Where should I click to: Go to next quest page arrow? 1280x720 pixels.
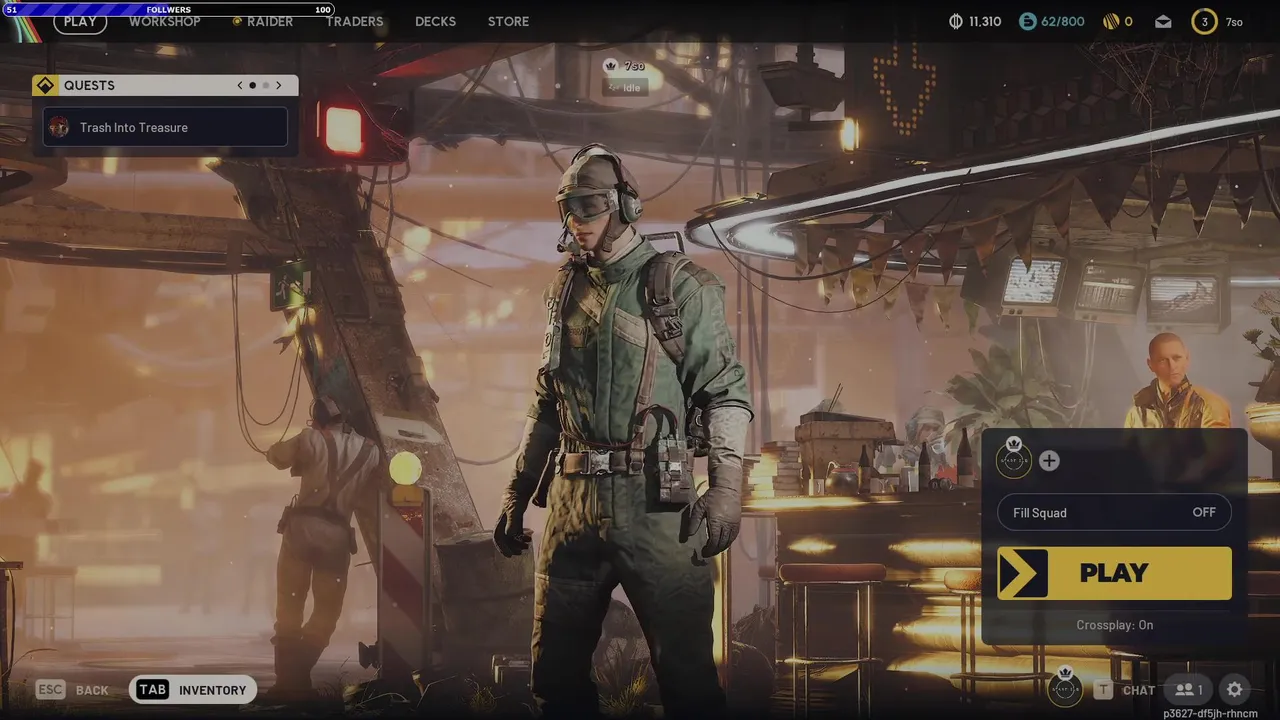pos(279,85)
